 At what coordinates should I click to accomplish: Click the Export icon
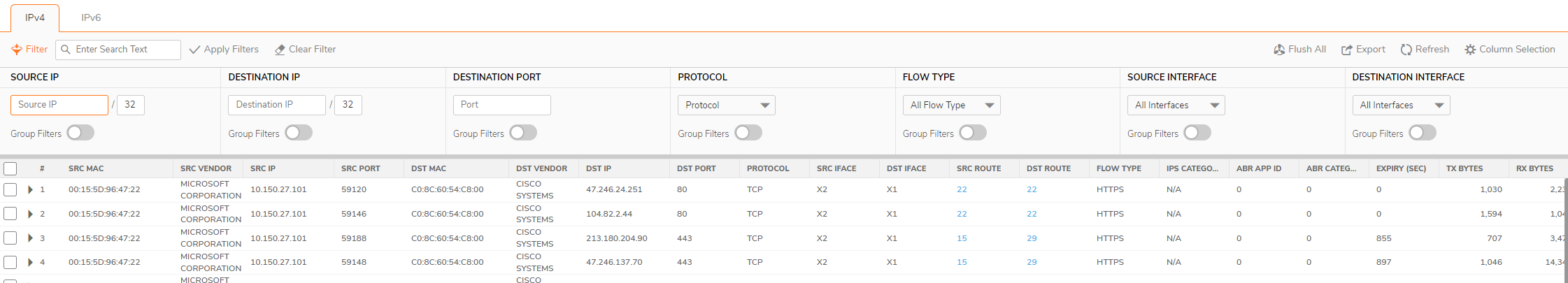1347,50
